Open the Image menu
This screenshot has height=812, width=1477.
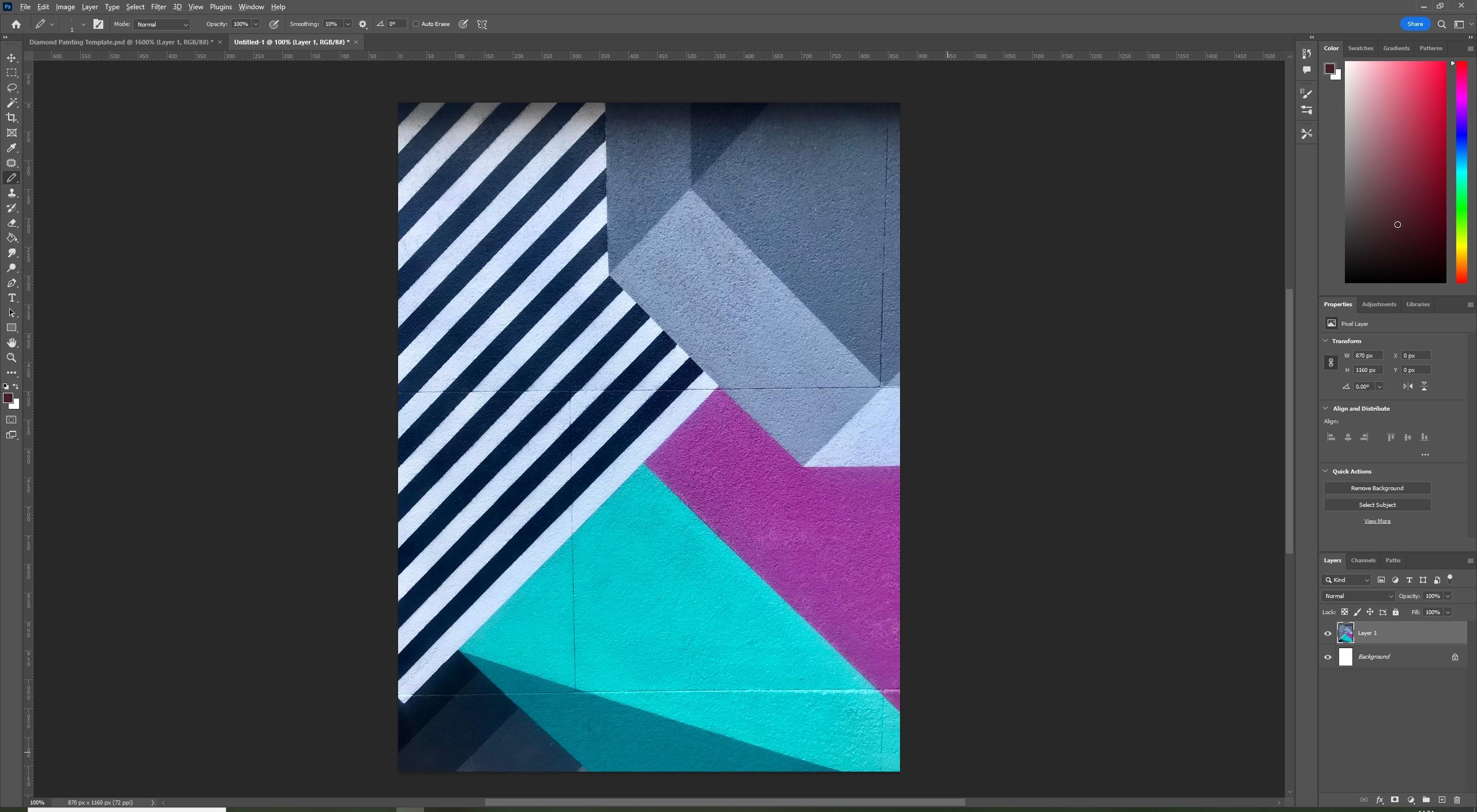[65, 7]
